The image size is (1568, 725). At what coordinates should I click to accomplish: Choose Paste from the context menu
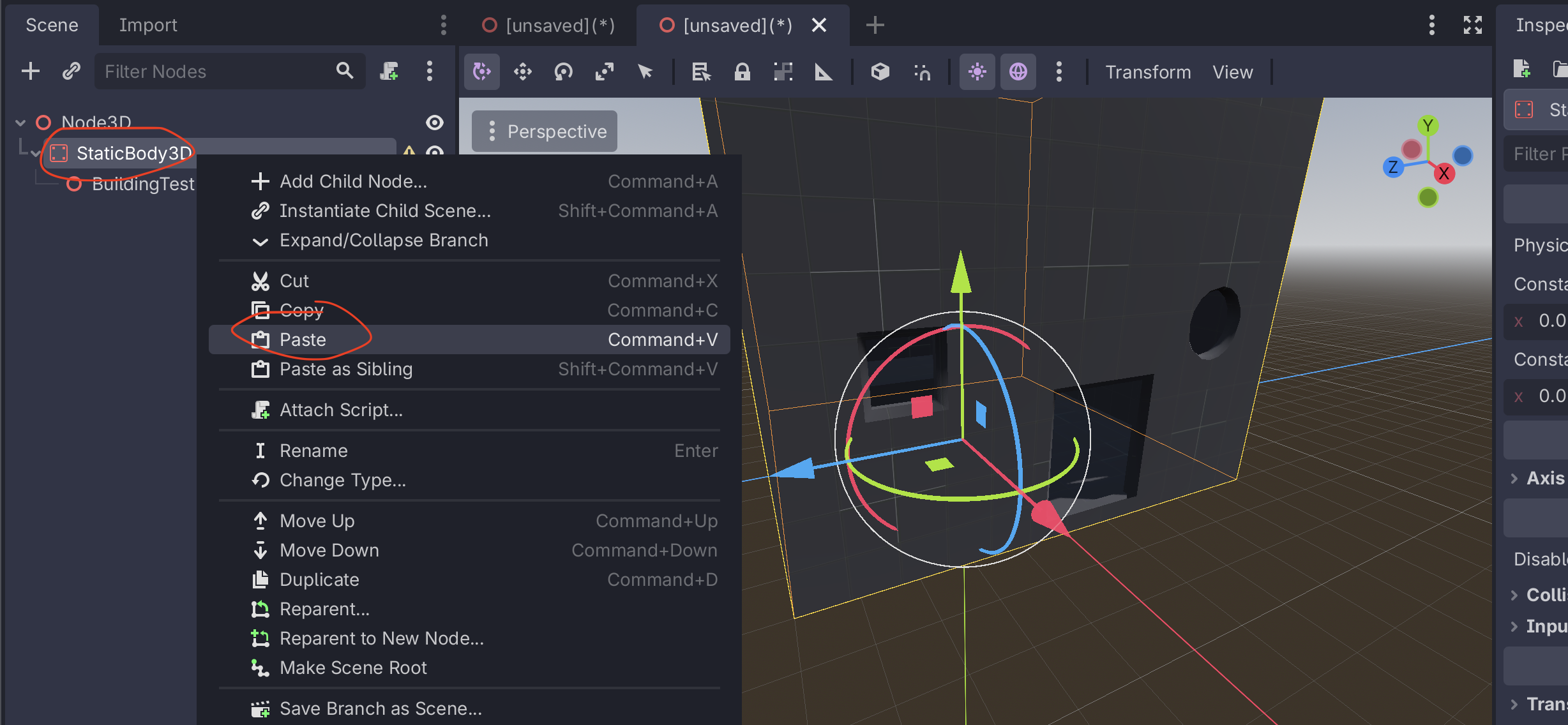point(303,340)
